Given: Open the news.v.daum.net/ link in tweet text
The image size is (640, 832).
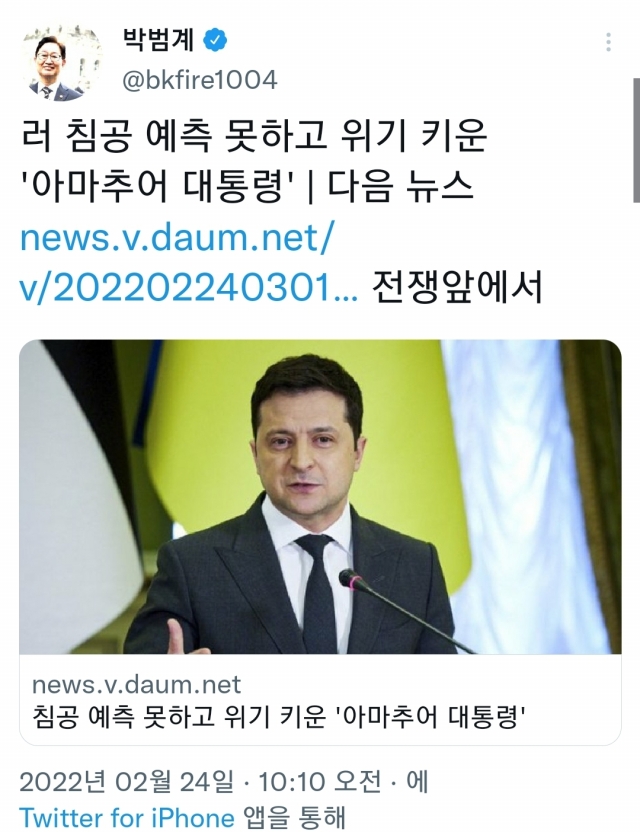Looking at the screenshot, I should tap(177, 237).
